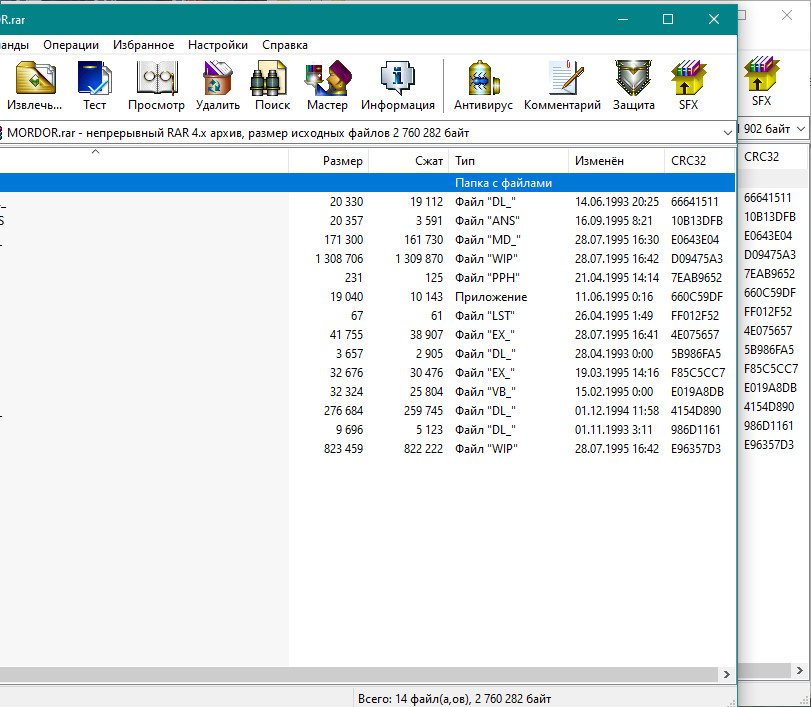The width and height of the screenshot is (811, 707).
Task: Sort by Modified (Изменён) column header
Action: pyautogui.click(x=614, y=161)
